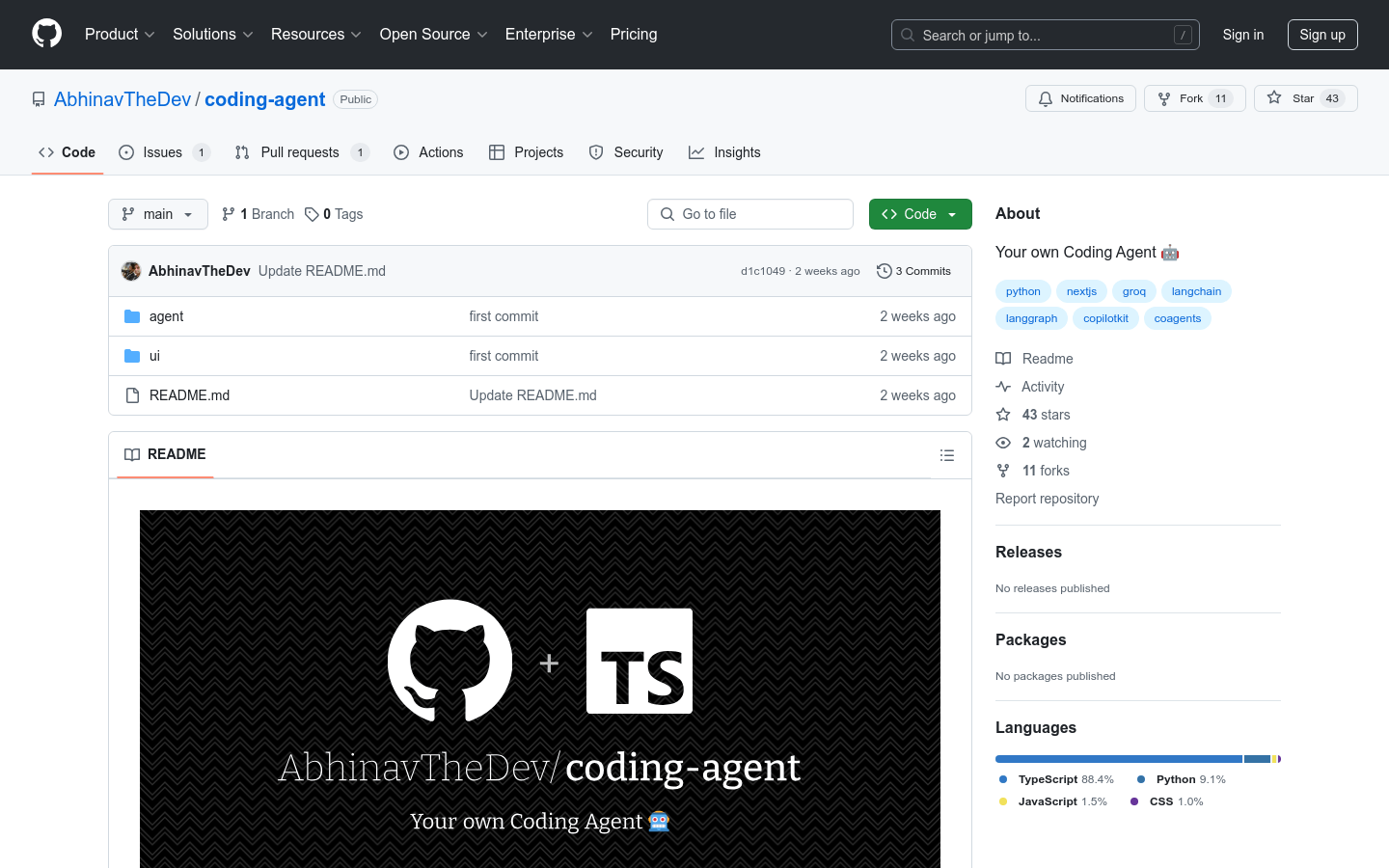Open the README outline list icon
Viewport: 1389px width, 868px height.
946,454
